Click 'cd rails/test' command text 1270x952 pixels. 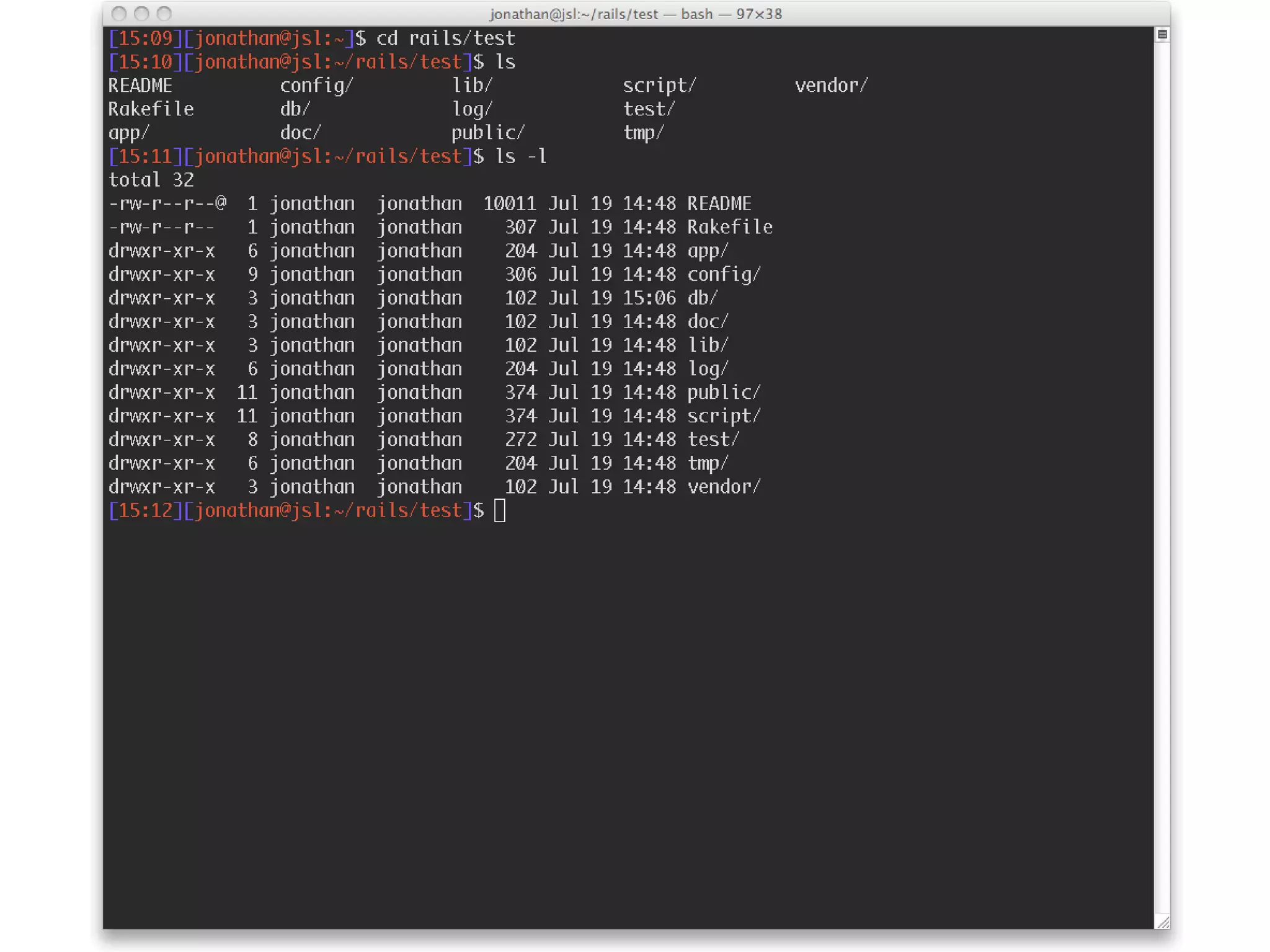click(445, 38)
